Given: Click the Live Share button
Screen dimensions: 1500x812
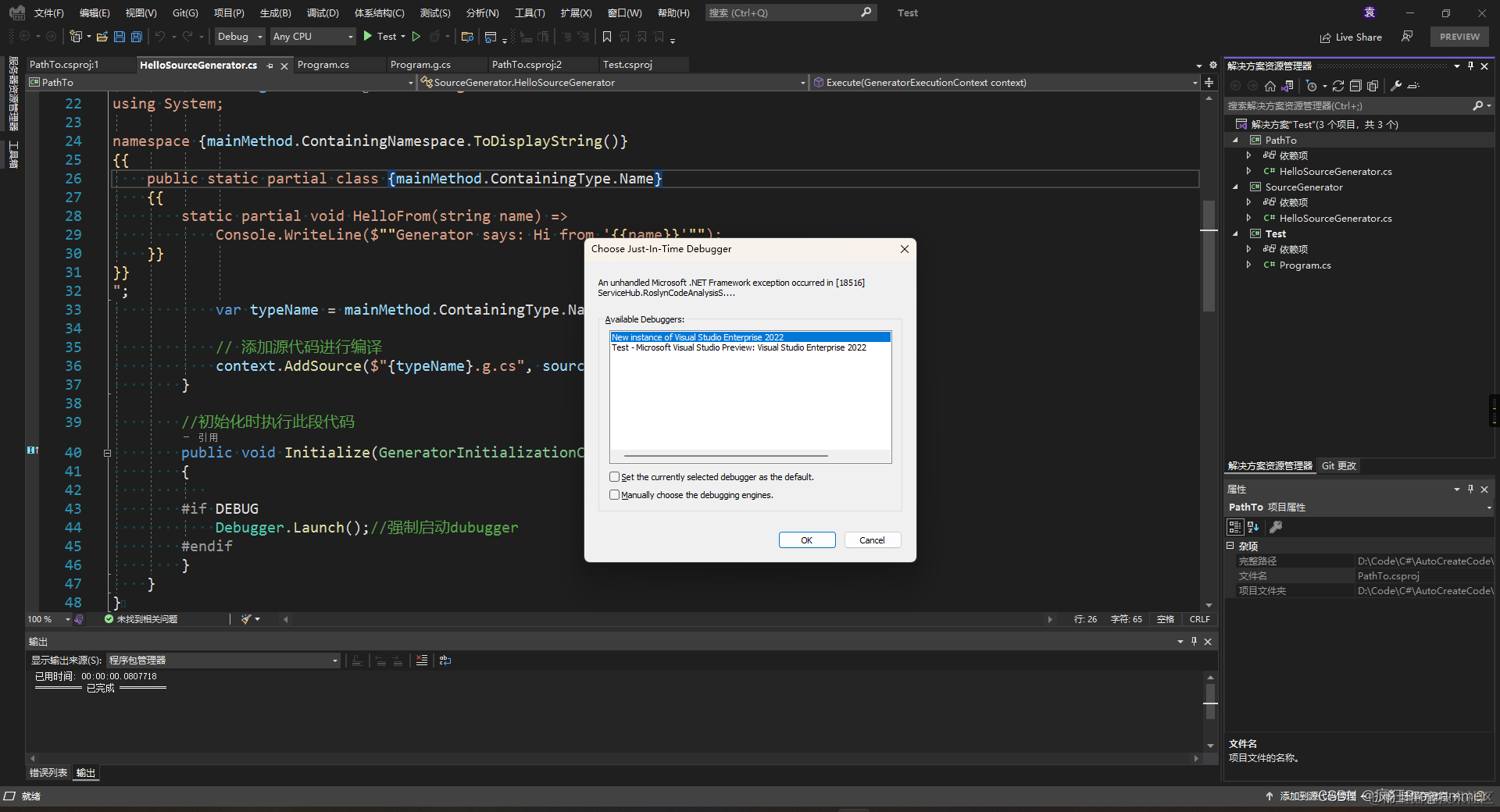Looking at the screenshot, I should click(x=1351, y=37).
